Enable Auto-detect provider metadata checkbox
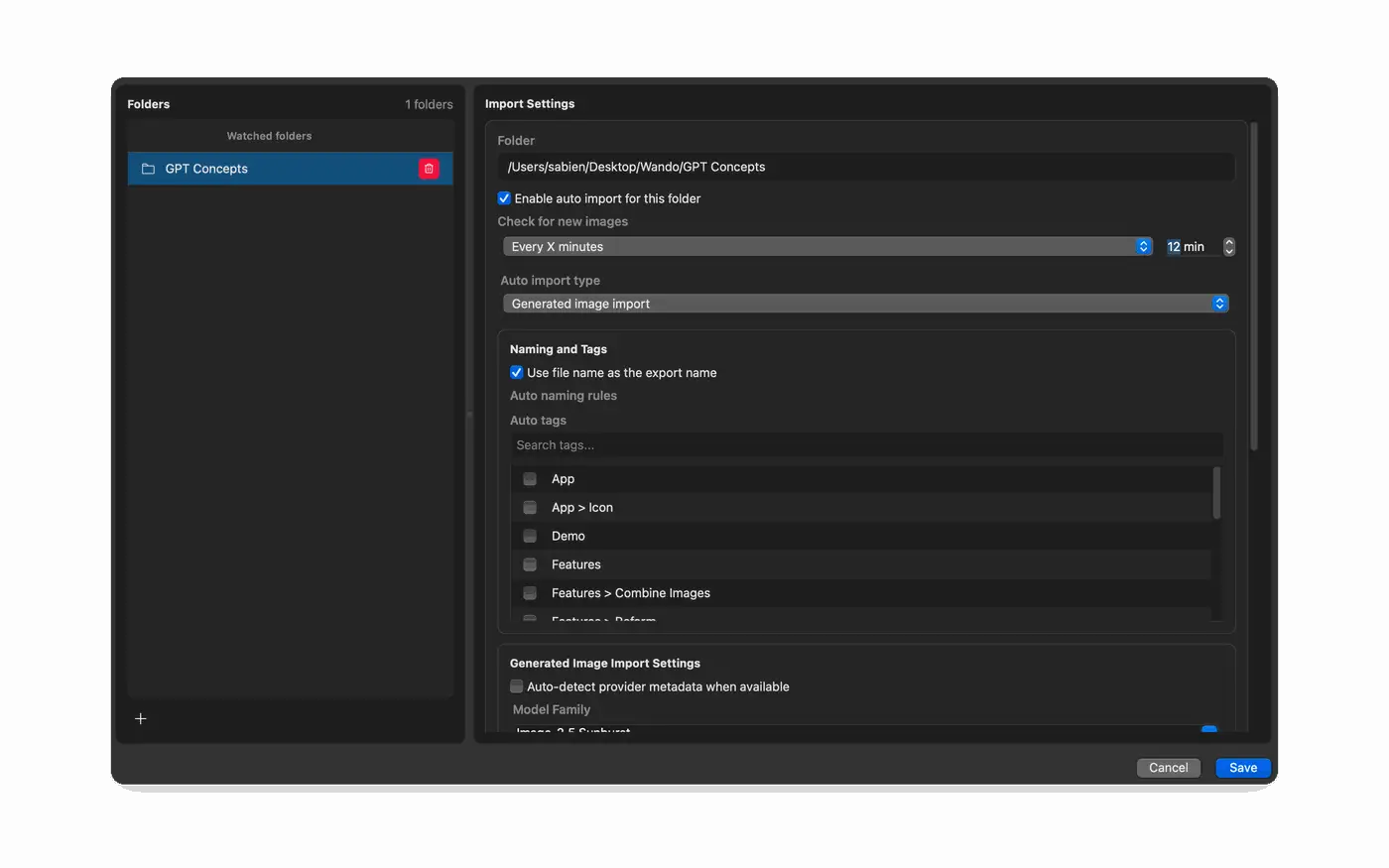Screen dimensions: 1389x868 point(516,686)
